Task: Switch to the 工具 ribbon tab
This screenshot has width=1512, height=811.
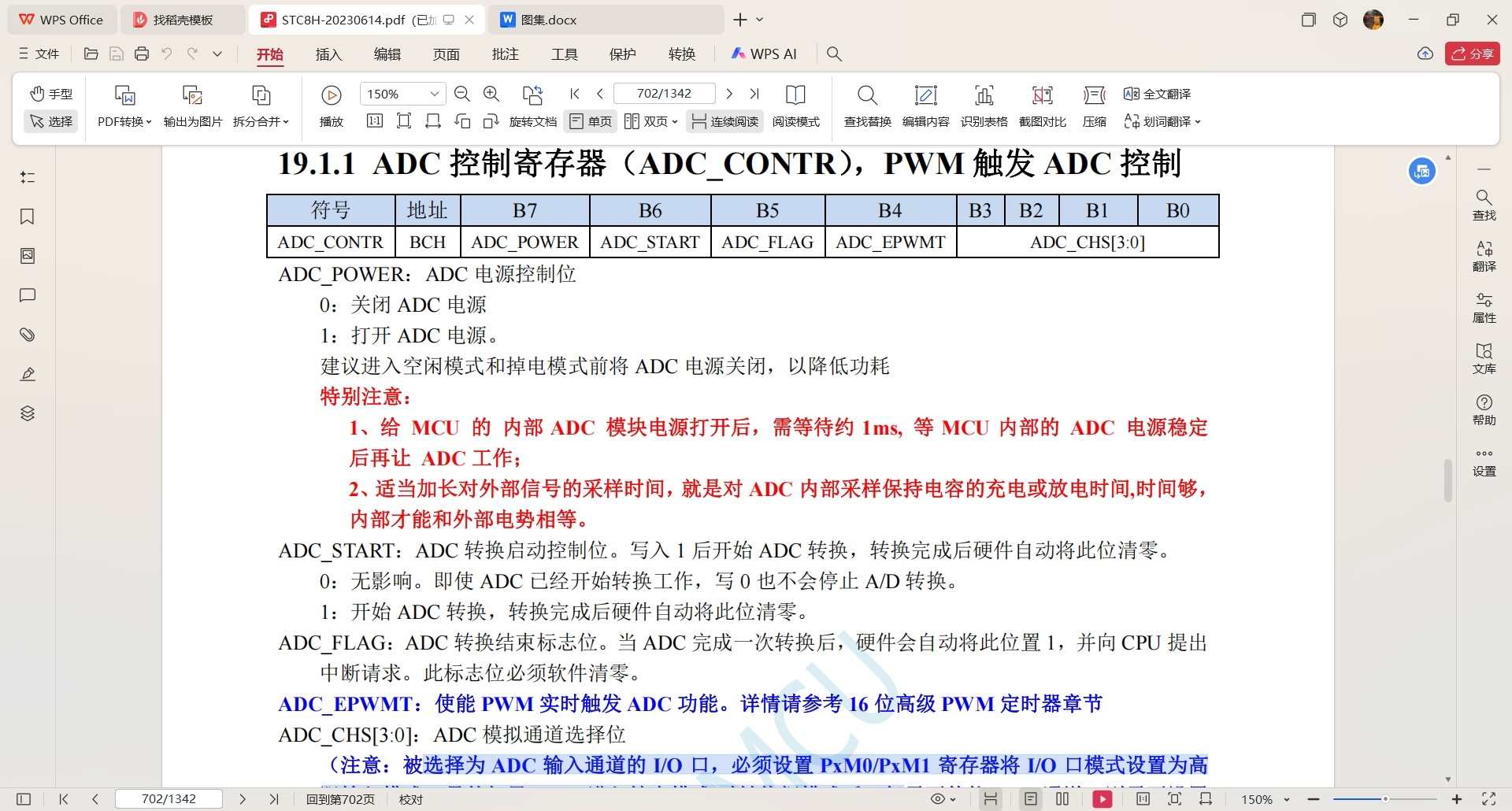Action: tap(564, 54)
